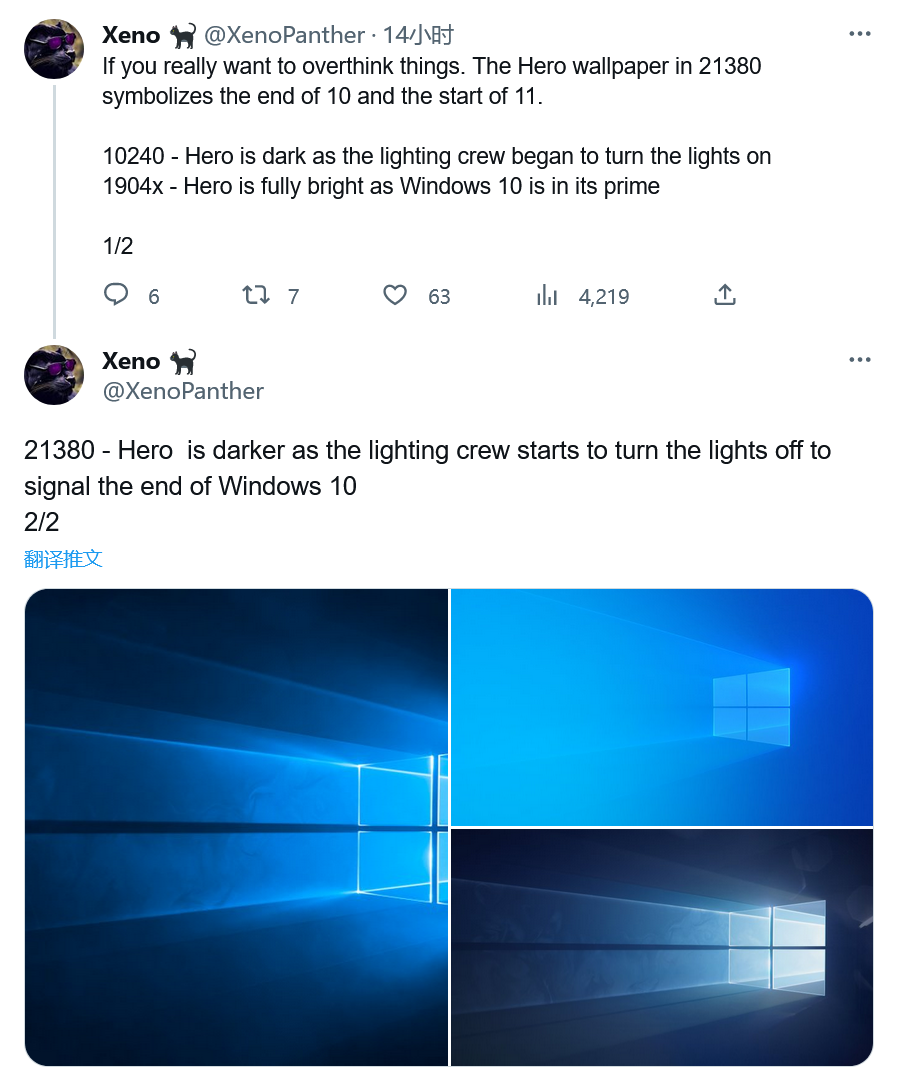Click the share upload icon
This screenshot has width=897, height=1084.
click(x=725, y=295)
